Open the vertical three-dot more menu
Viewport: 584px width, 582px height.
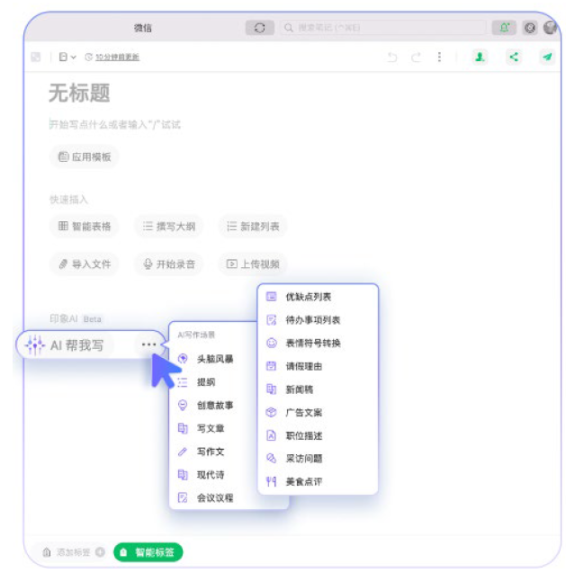pos(439,57)
